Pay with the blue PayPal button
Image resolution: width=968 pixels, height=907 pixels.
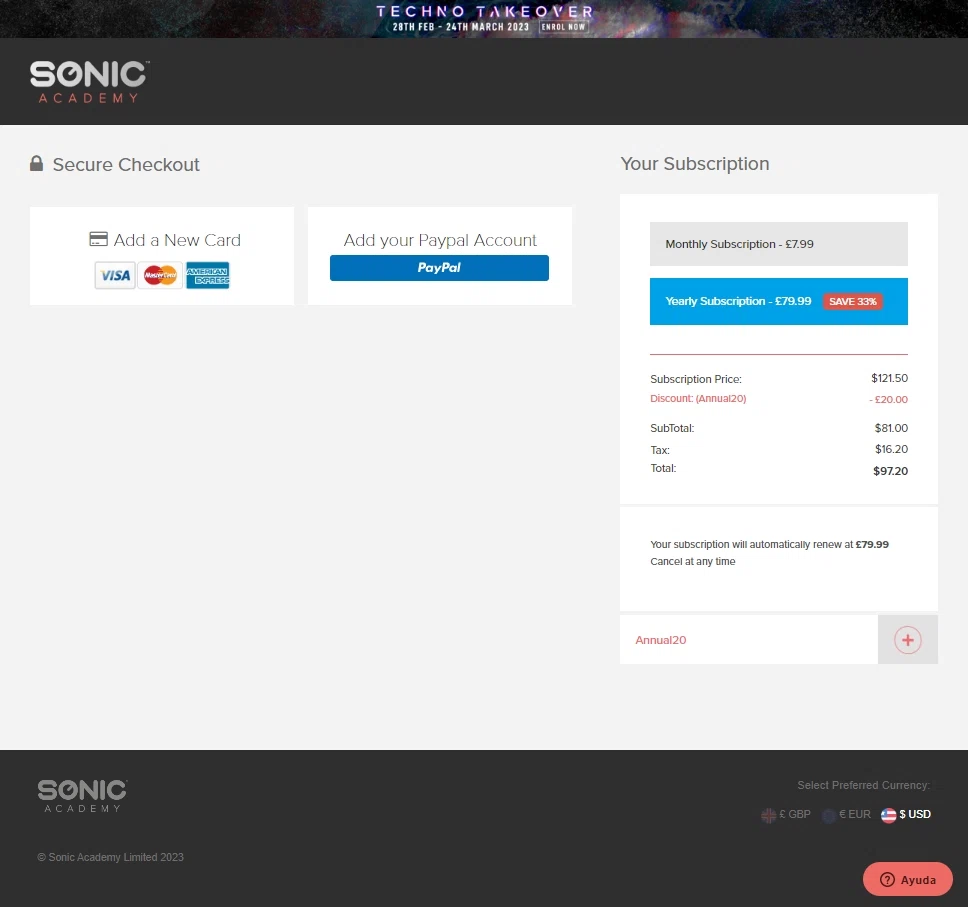(x=439, y=268)
